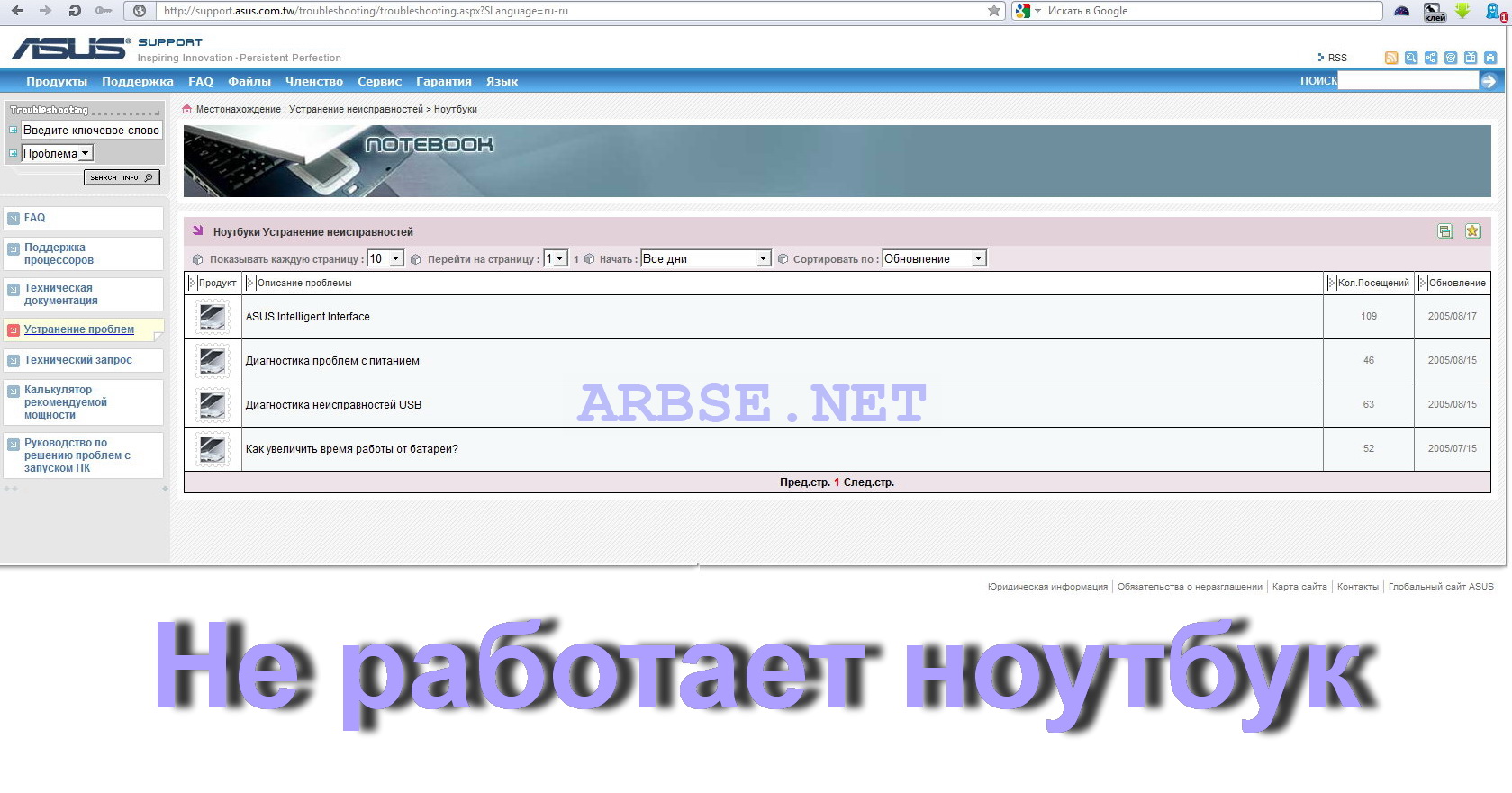Open the go-to-page dropdown showing 1
This screenshot has width=1512, height=793.
coord(556,259)
